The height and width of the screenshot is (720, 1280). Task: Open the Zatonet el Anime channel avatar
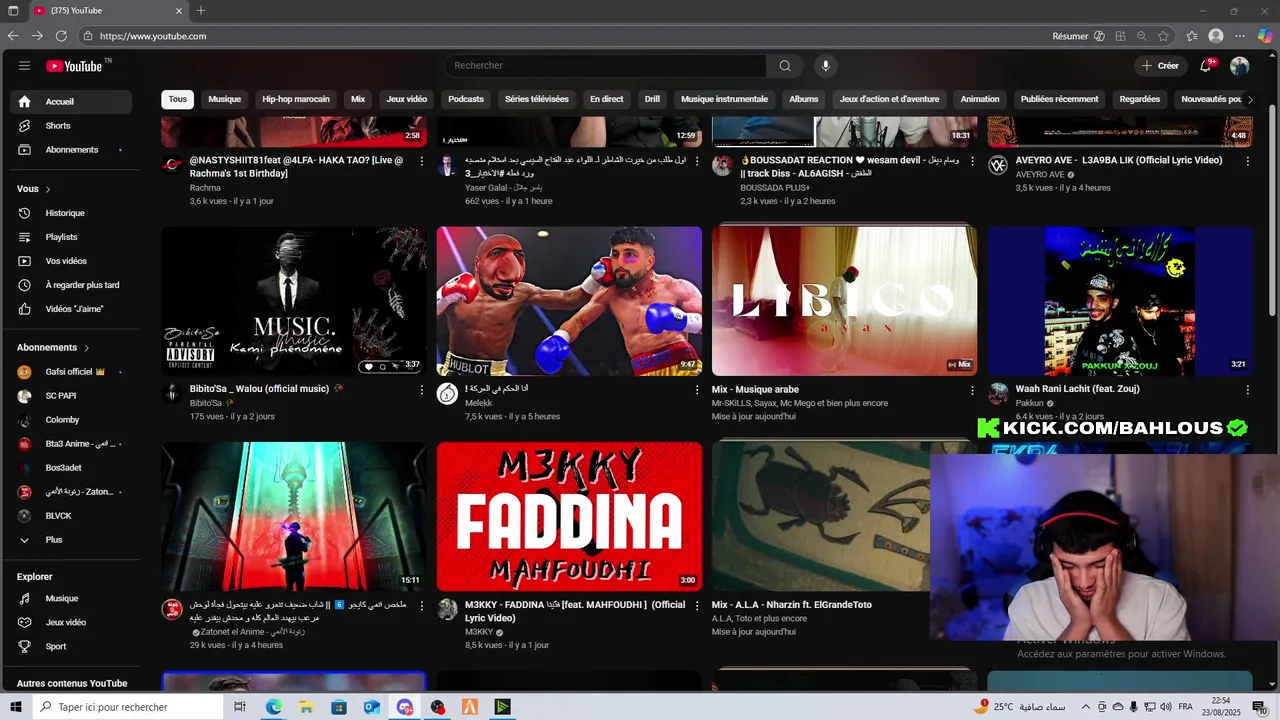(172, 610)
